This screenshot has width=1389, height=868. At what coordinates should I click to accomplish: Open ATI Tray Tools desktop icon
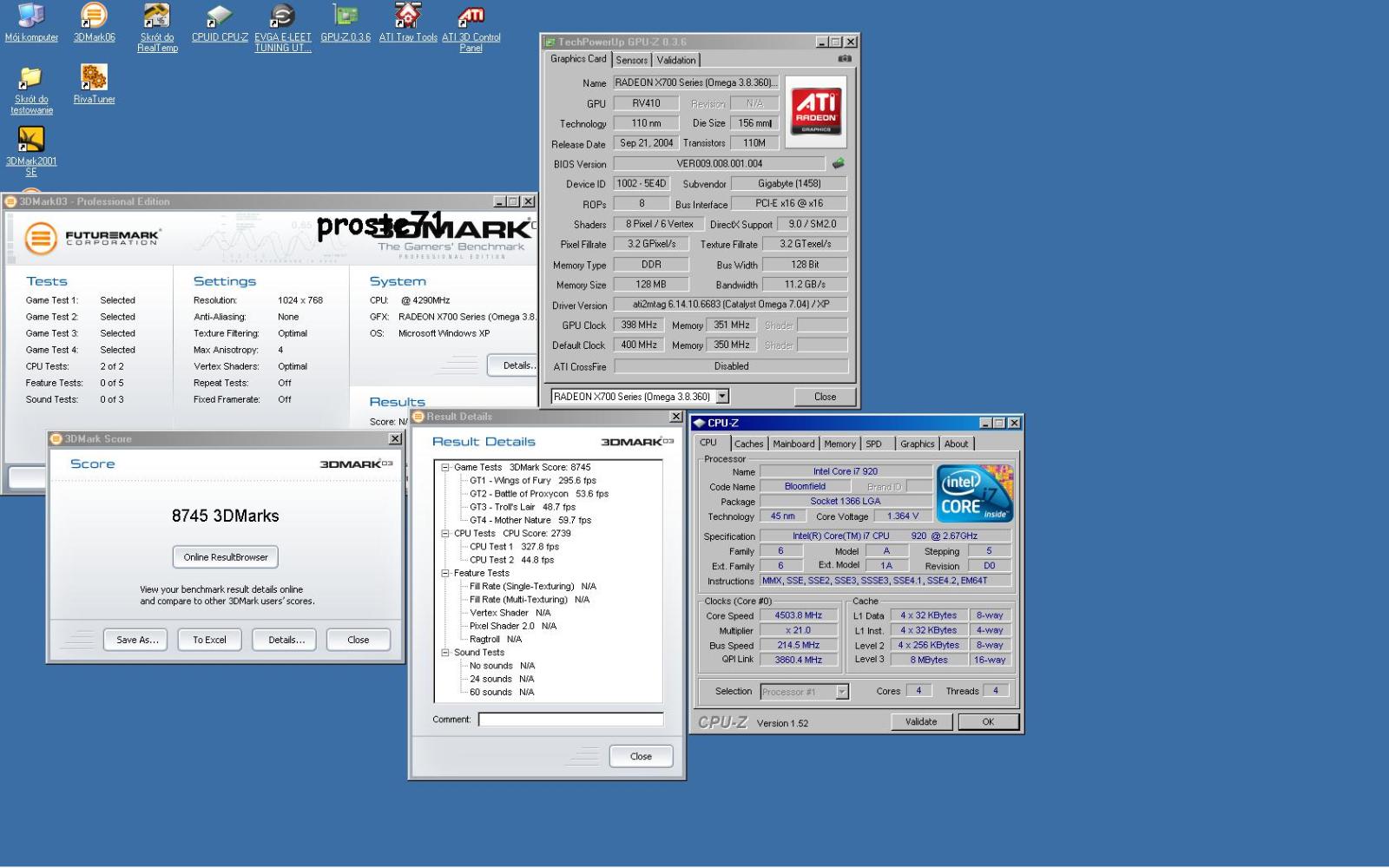click(408, 23)
